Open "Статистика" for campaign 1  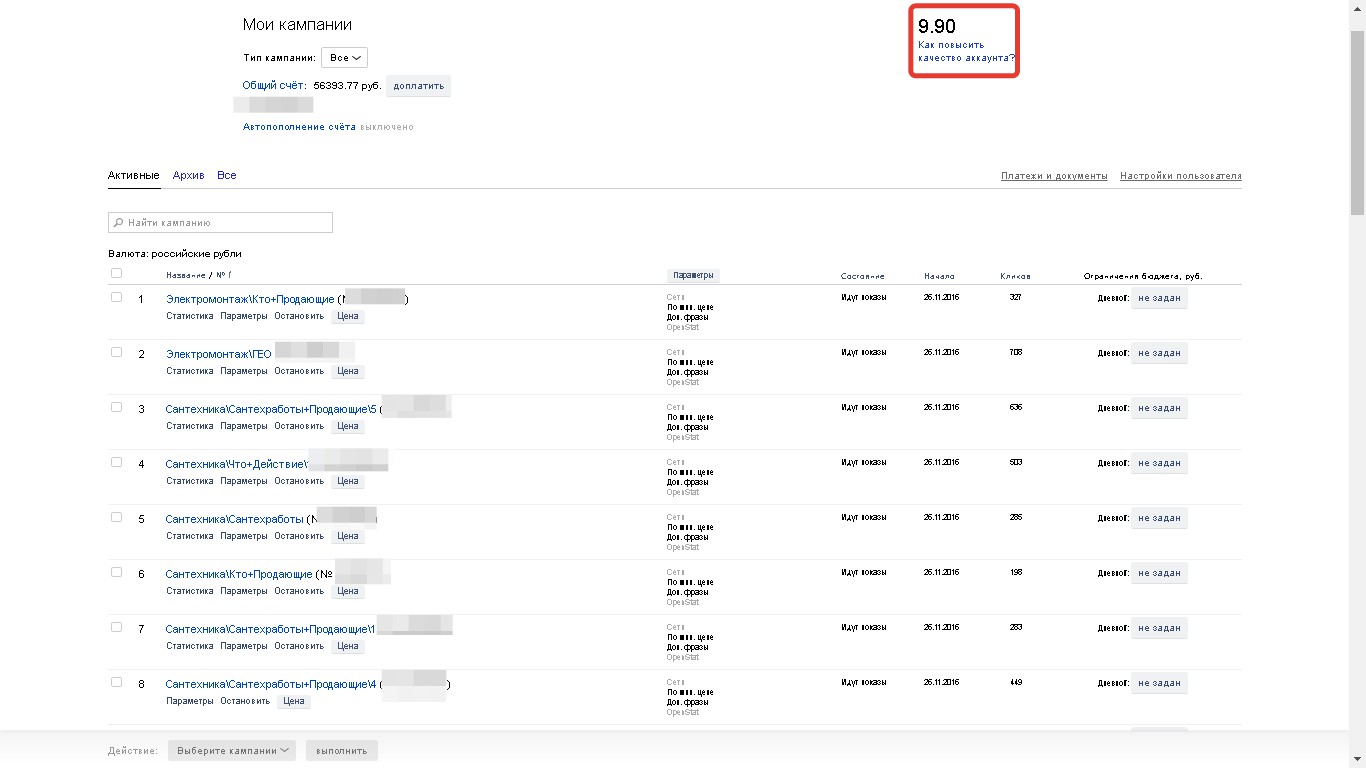[x=190, y=316]
